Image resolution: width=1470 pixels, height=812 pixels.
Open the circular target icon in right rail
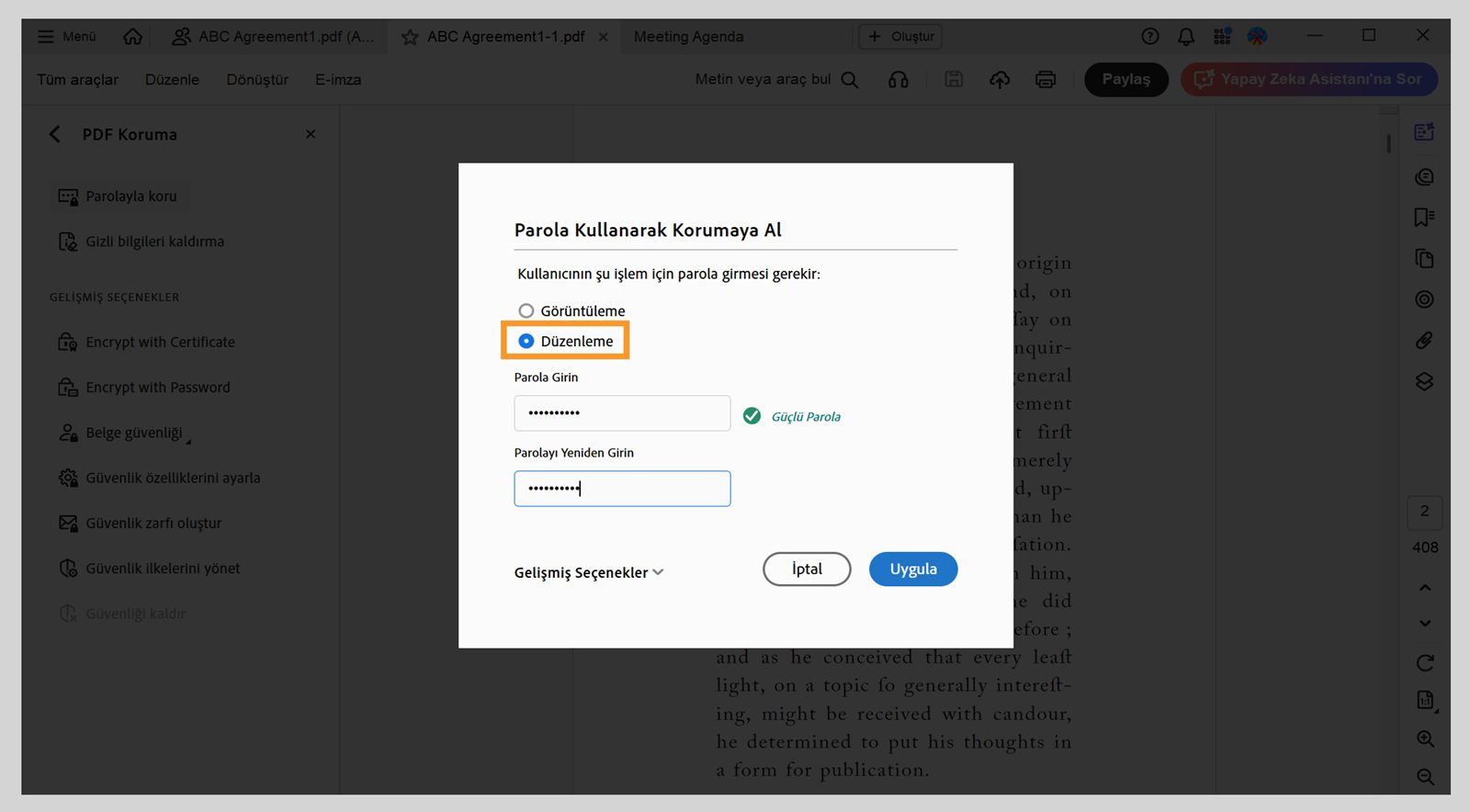[x=1425, y=299]
